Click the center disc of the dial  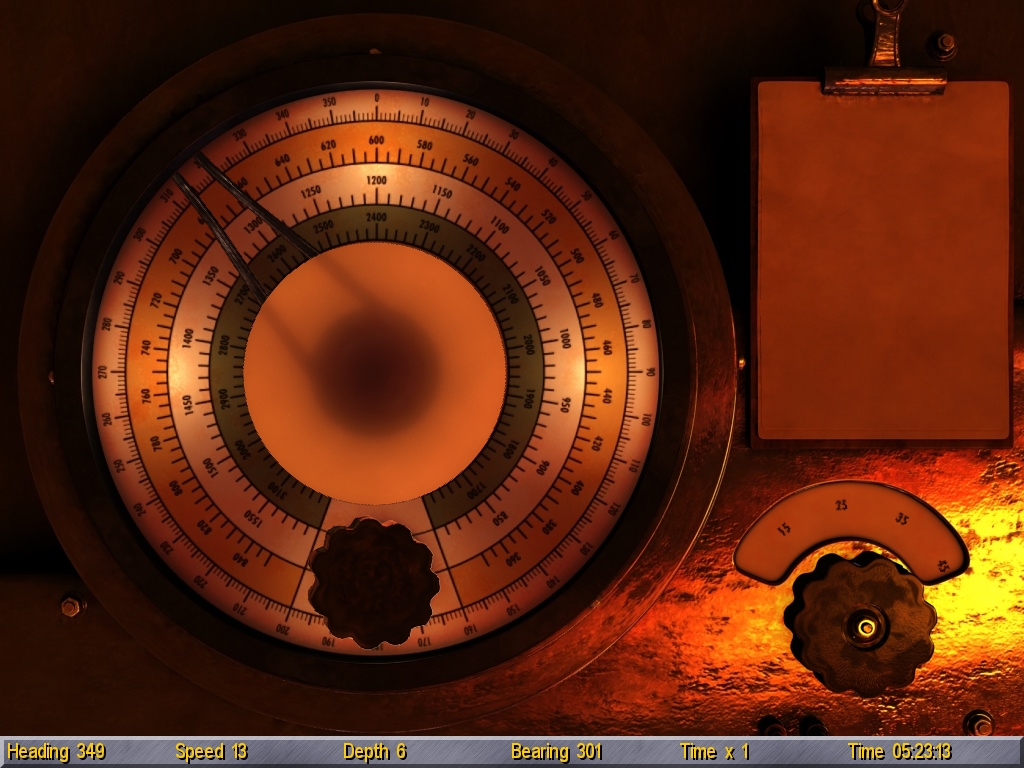pos(375,372)
